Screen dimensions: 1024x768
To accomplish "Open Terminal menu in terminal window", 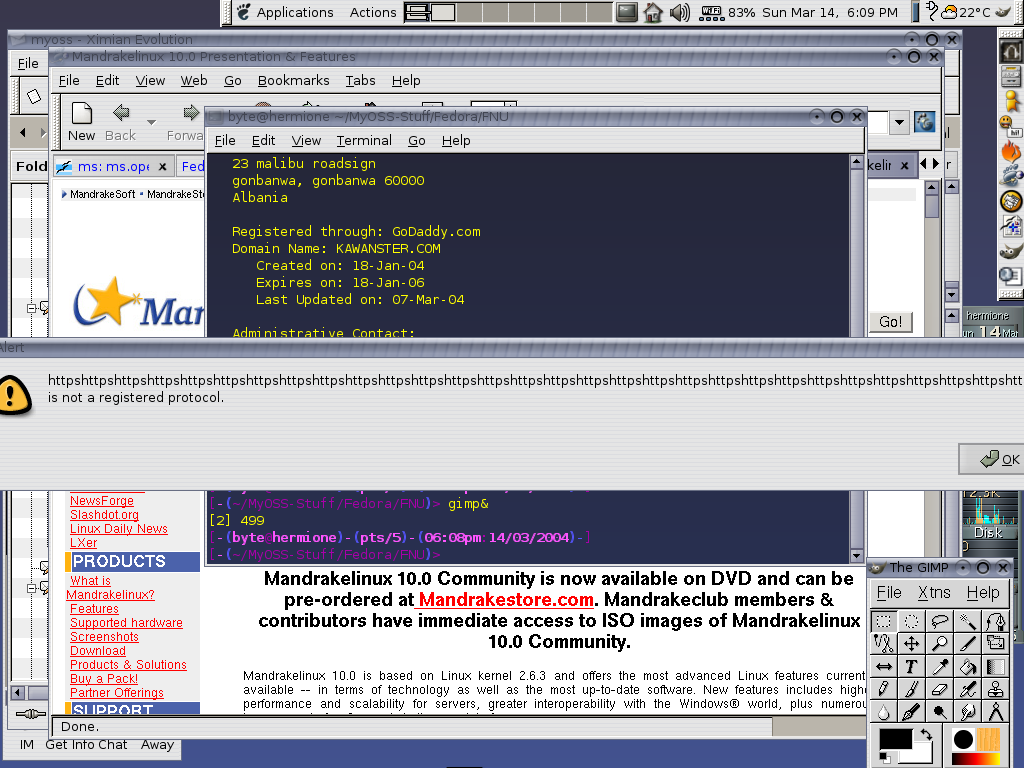I will 364,140.
